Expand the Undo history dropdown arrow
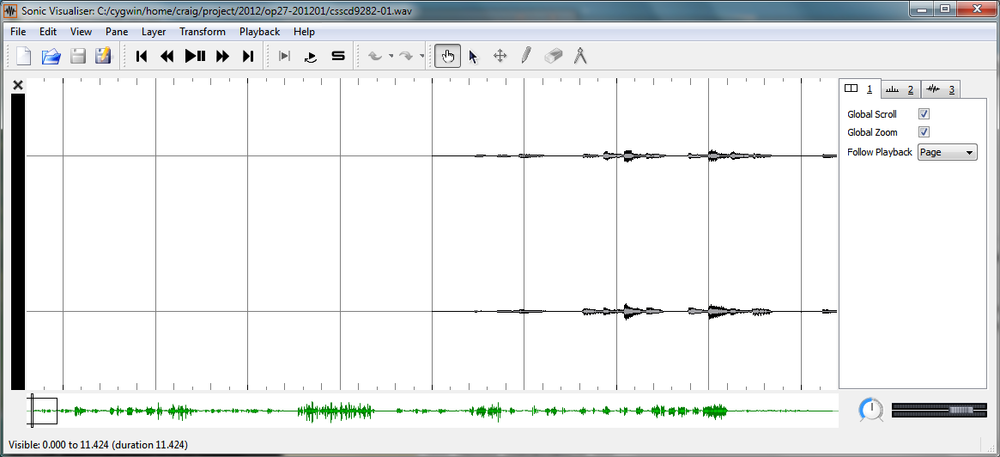Viewport: 1000px width, 457px height. tap(390, 56)
